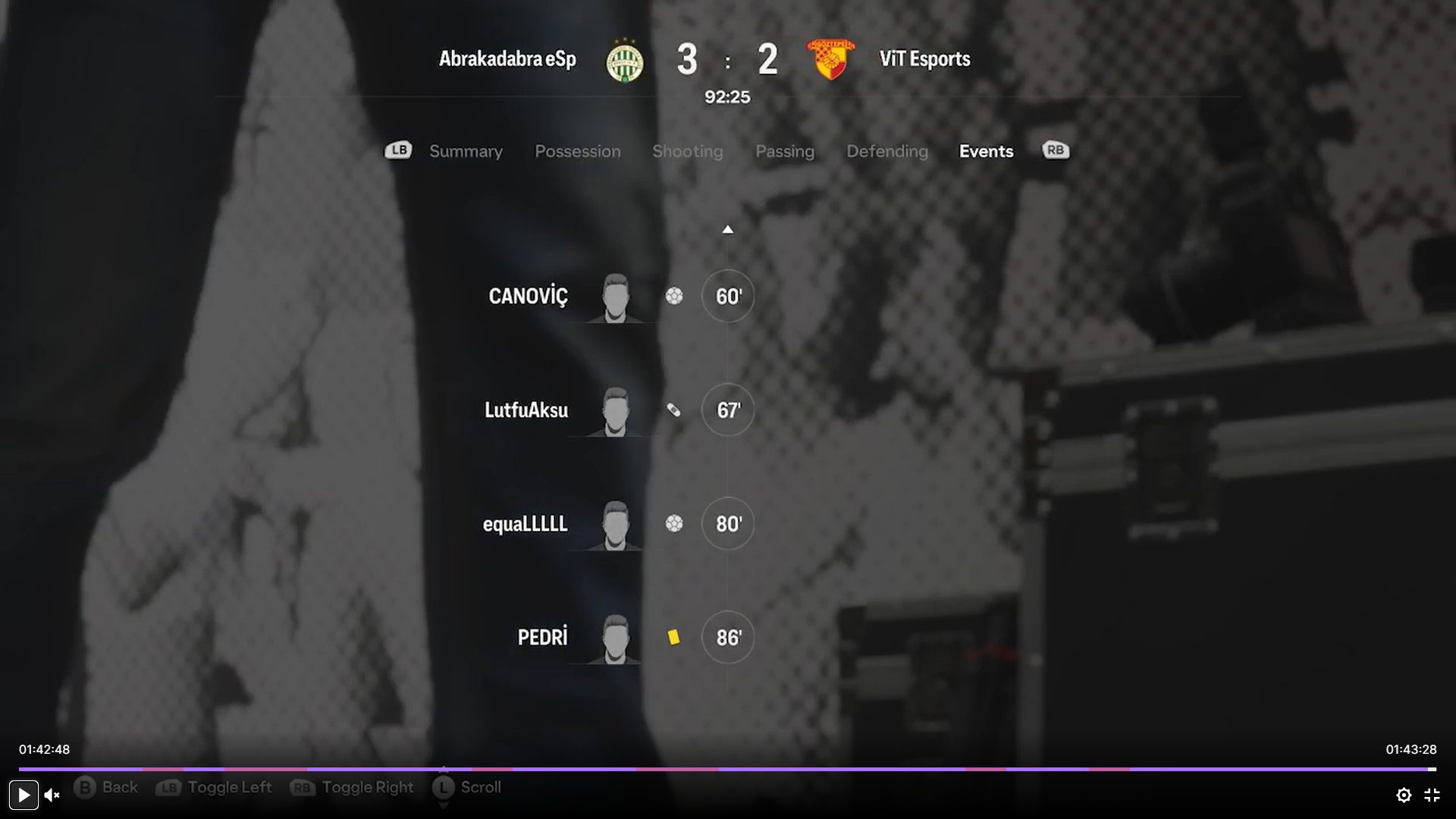Click the Back button prompt
The image size is (1456, 819).
pyautogui.click(x=105, y=787)
